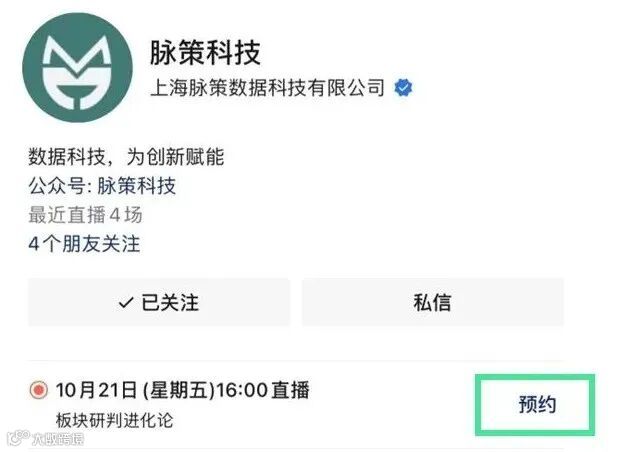Viewport: 628px width, 452px height.
Task: Tap the blue verified badge icon
Action: point(403,88)
